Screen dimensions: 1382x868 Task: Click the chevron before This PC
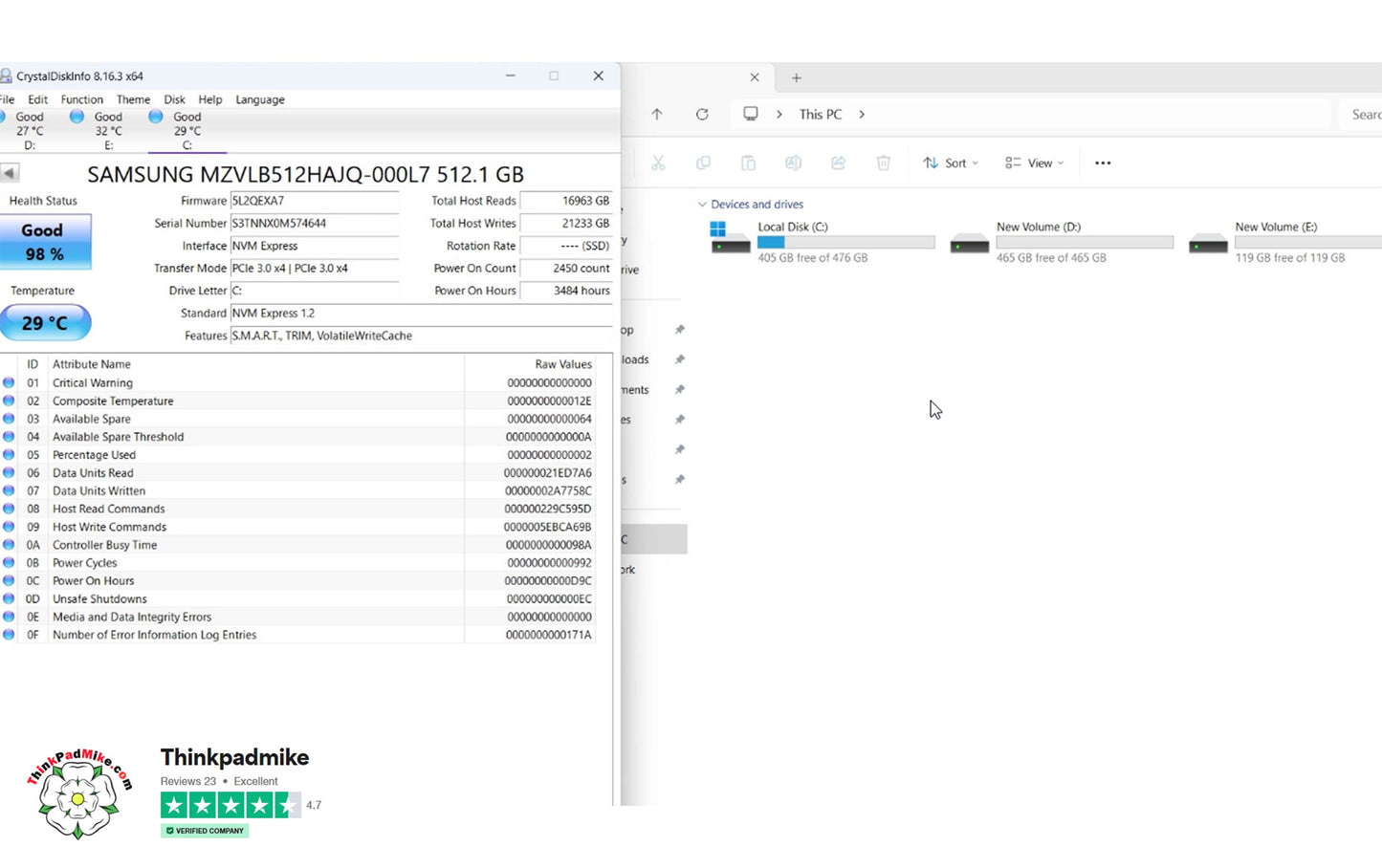point(779,114)
